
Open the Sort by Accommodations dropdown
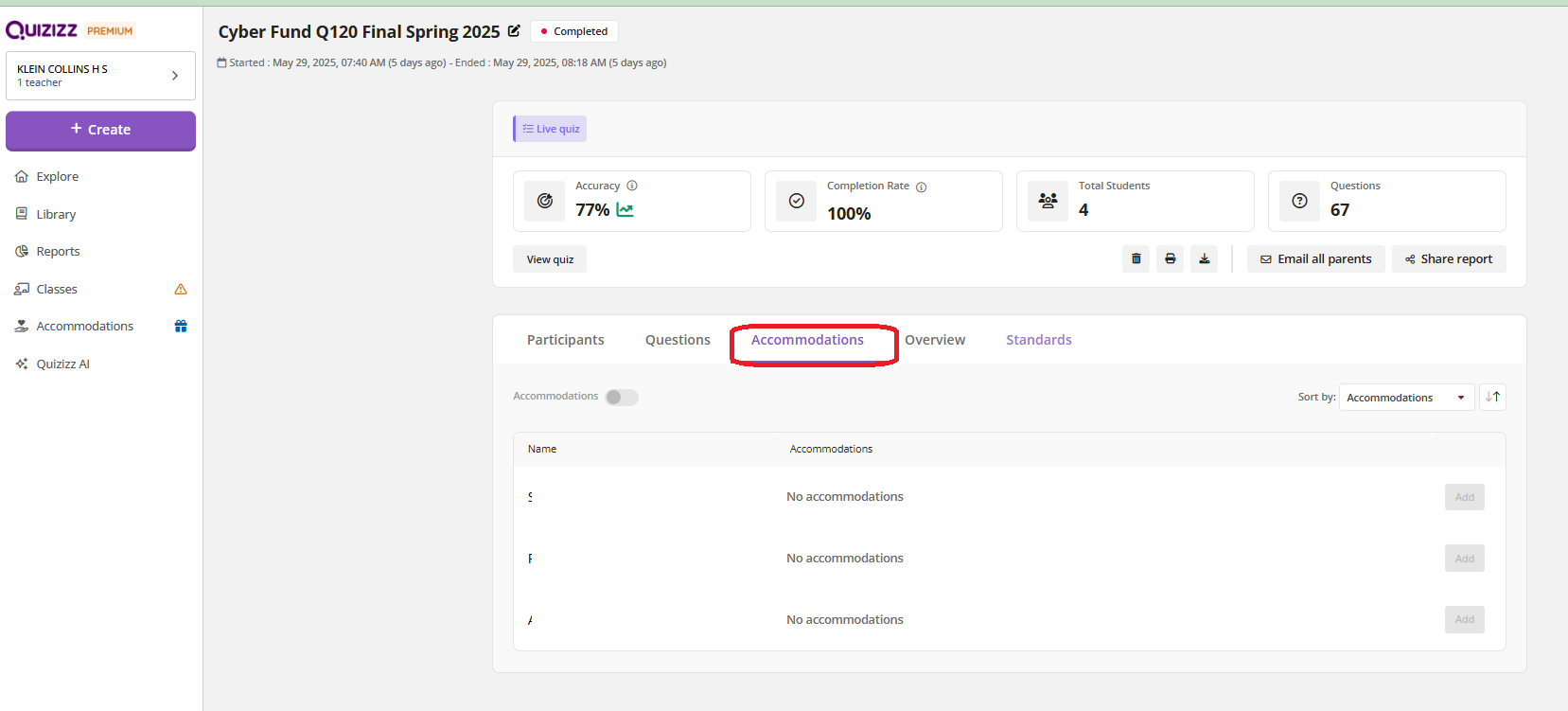1405,398
